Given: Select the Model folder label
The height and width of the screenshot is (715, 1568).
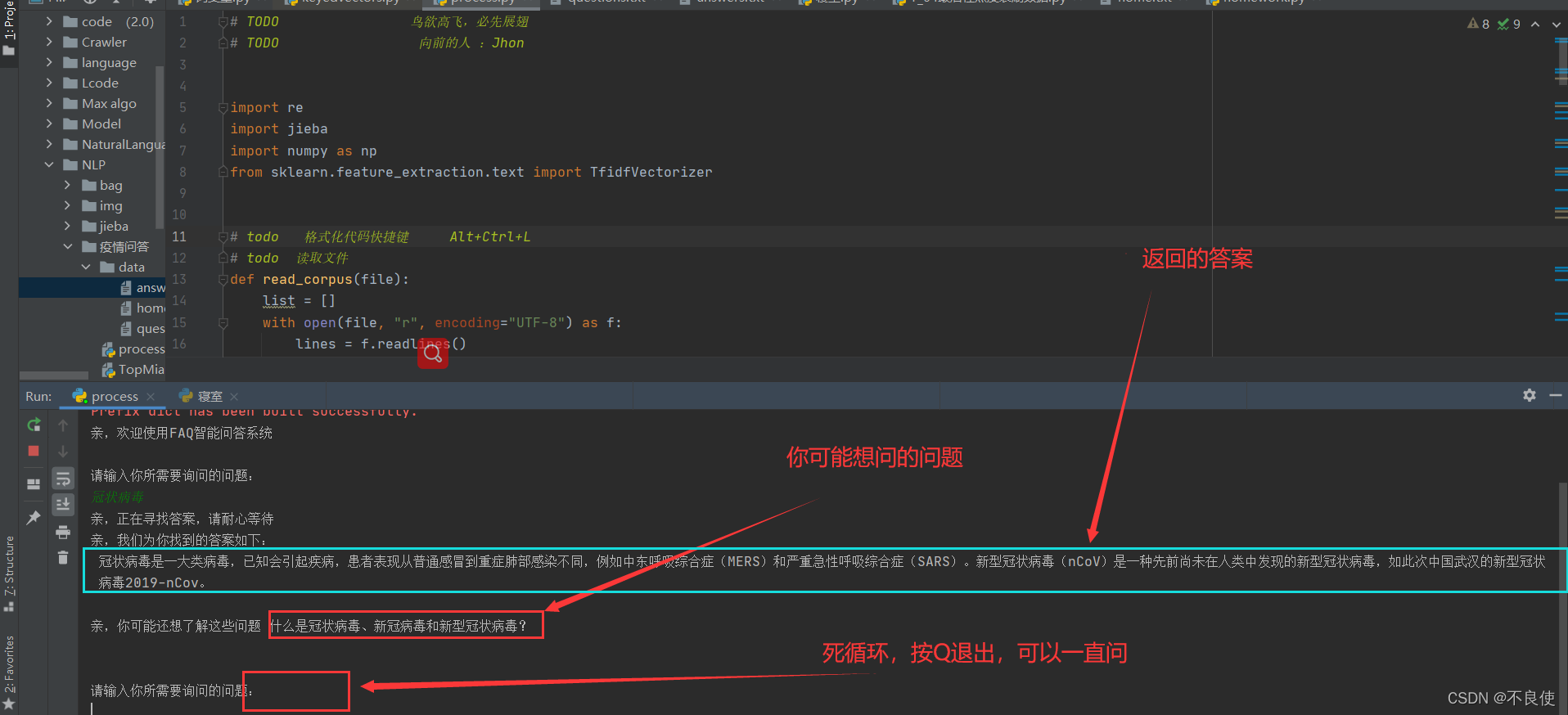Looking at the screenshot, I should (x=101, y=124).
